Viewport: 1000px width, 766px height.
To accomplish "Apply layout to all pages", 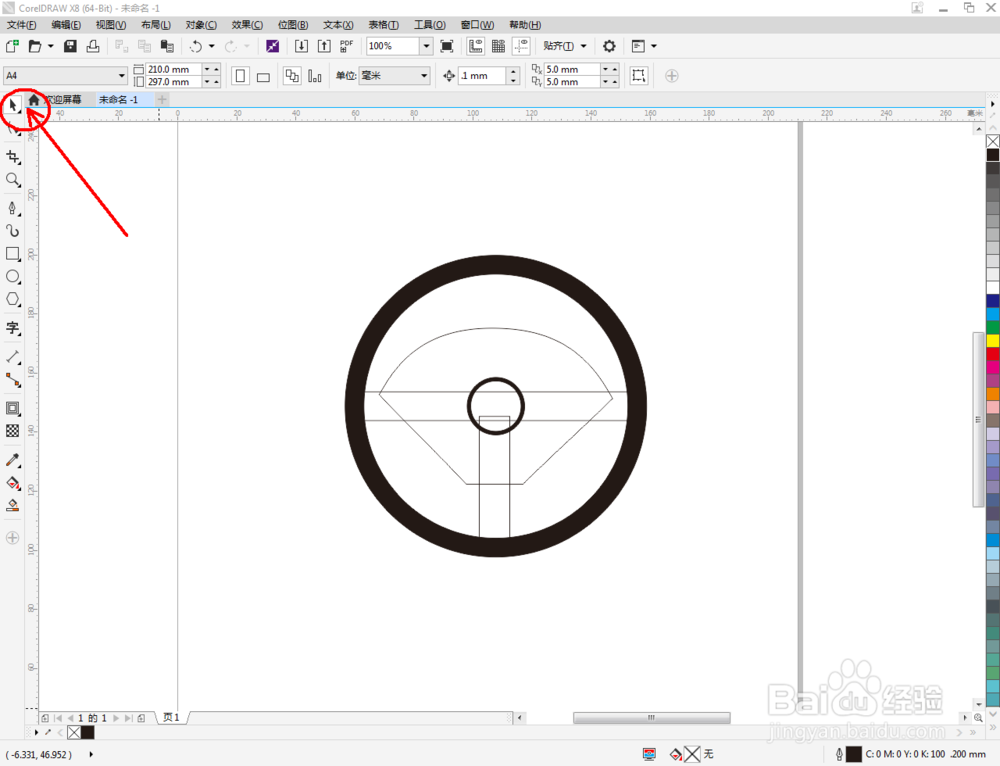I will (292, 76).
